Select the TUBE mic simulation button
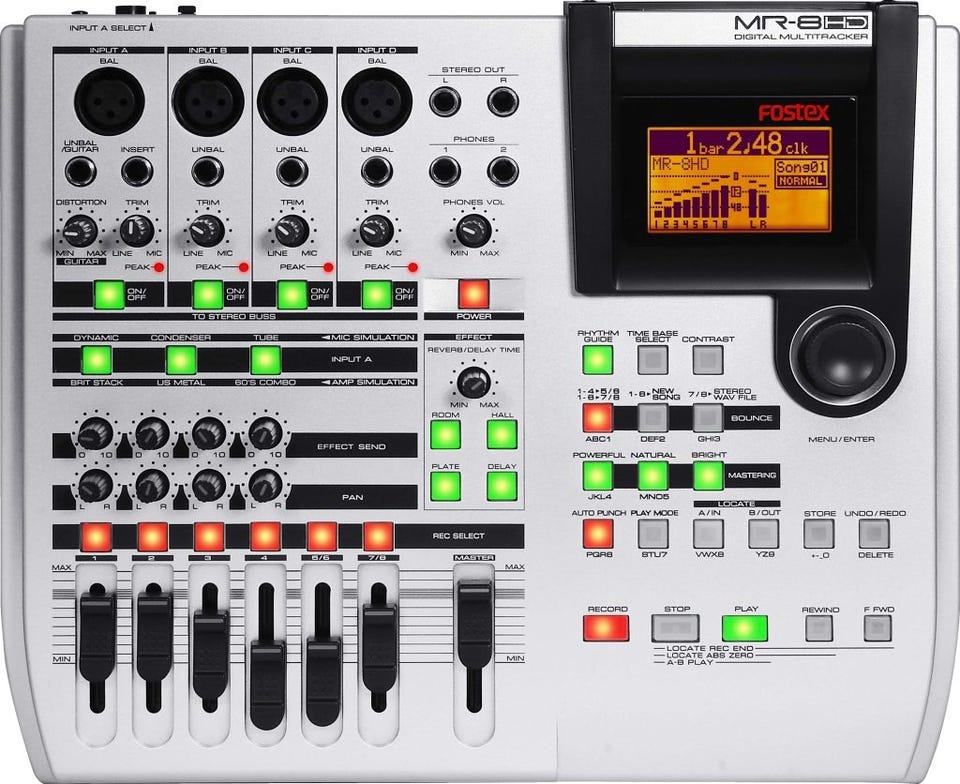The width and height of the screenshot is (960, 784). pos(265,360)
